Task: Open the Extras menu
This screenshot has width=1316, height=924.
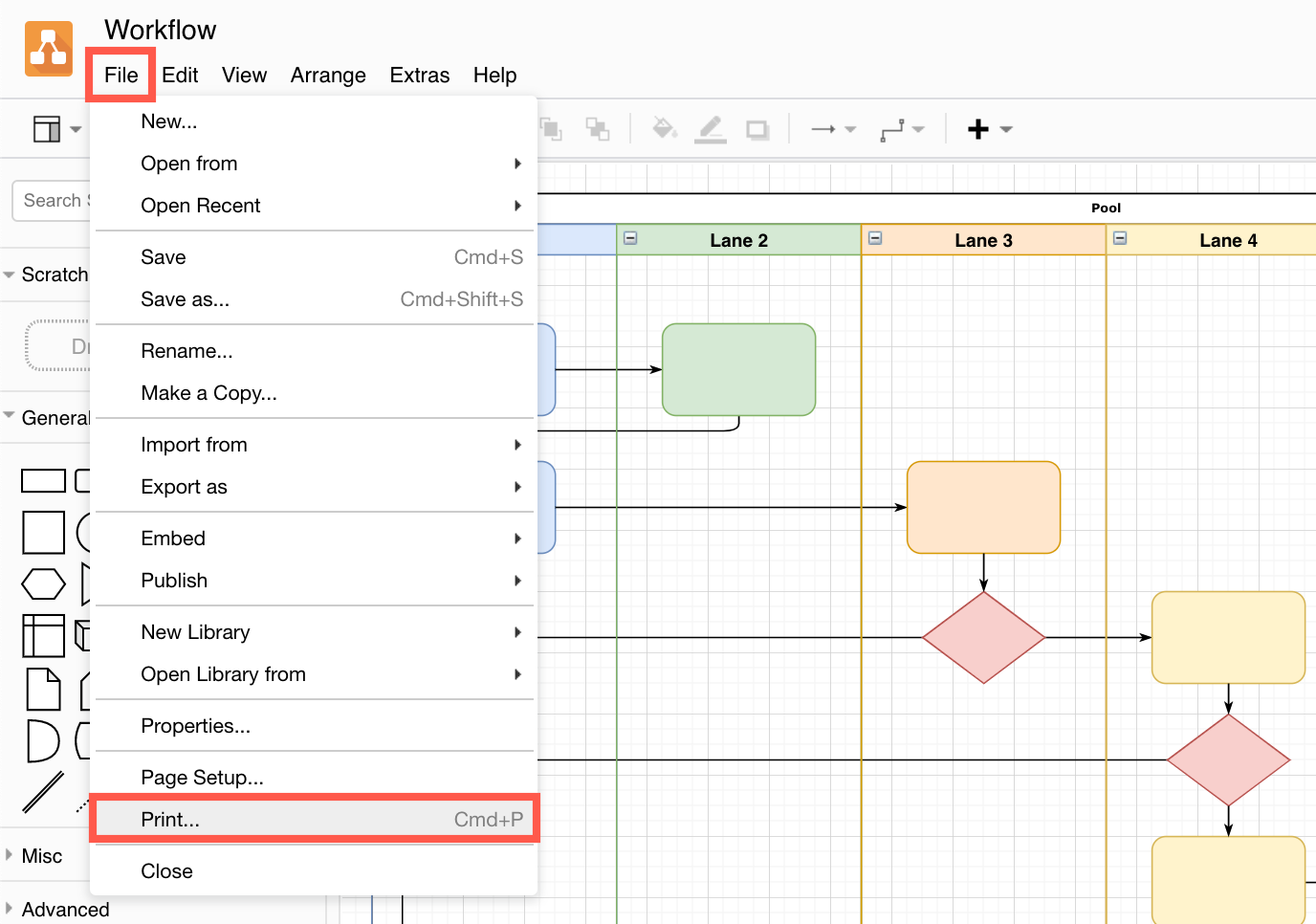Action: 420,75
